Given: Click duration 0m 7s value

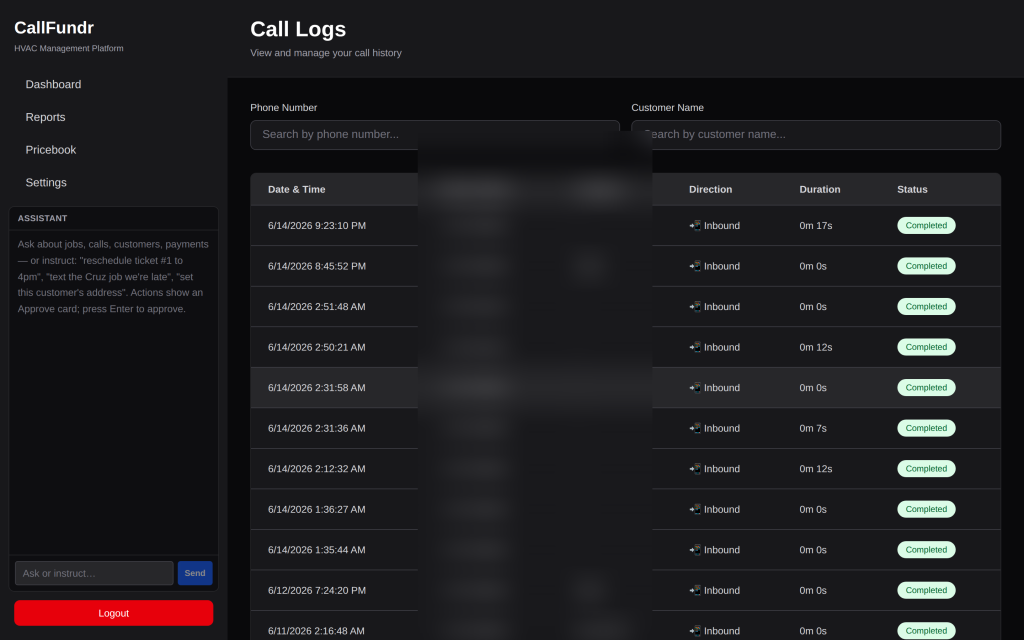Looking at the screenshot, I should (813, 428).
